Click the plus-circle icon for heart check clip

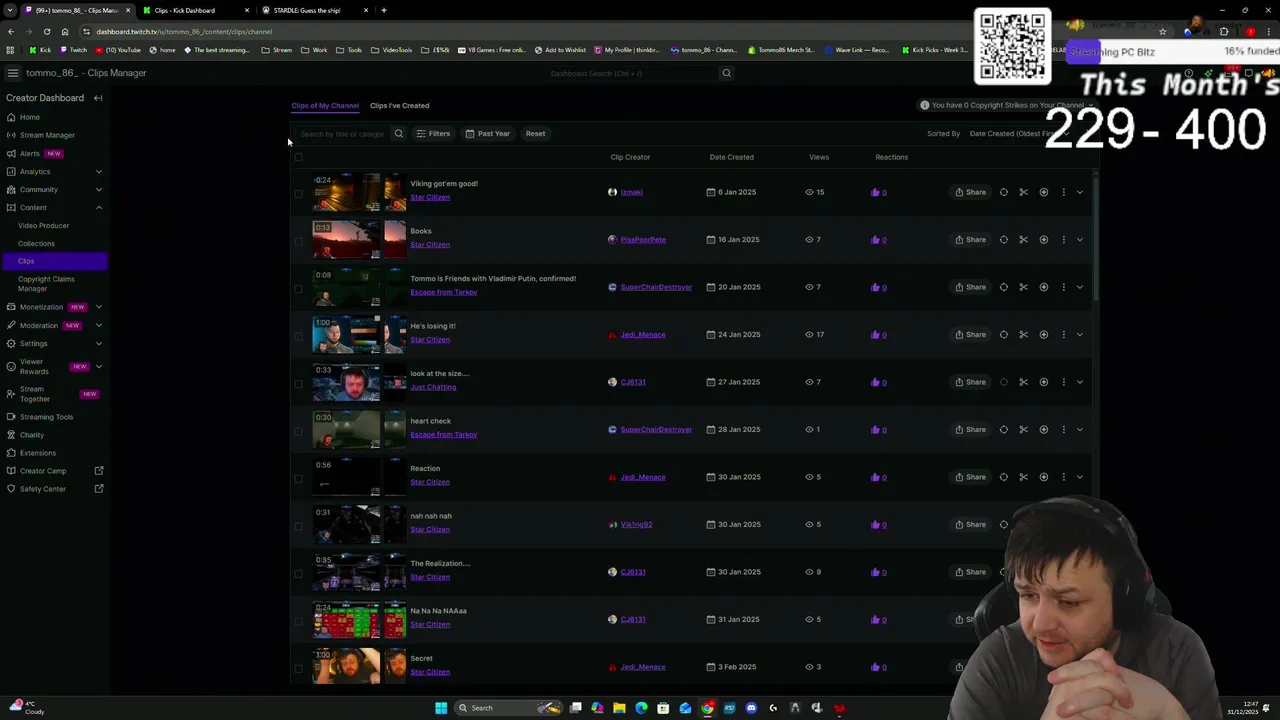click(1043, 430)
